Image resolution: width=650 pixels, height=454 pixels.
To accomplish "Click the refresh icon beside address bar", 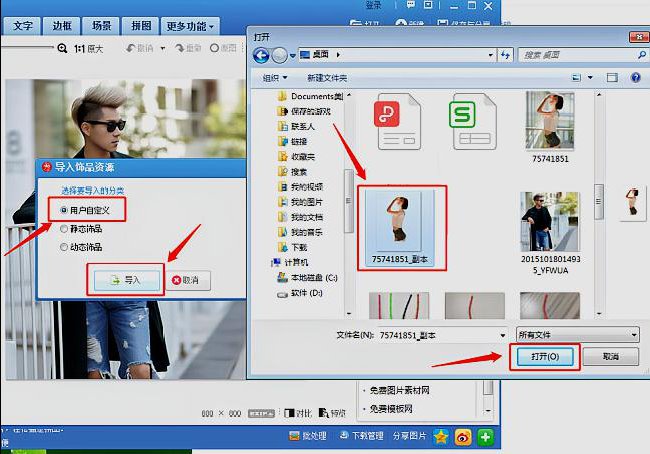I will coord(505,55).
